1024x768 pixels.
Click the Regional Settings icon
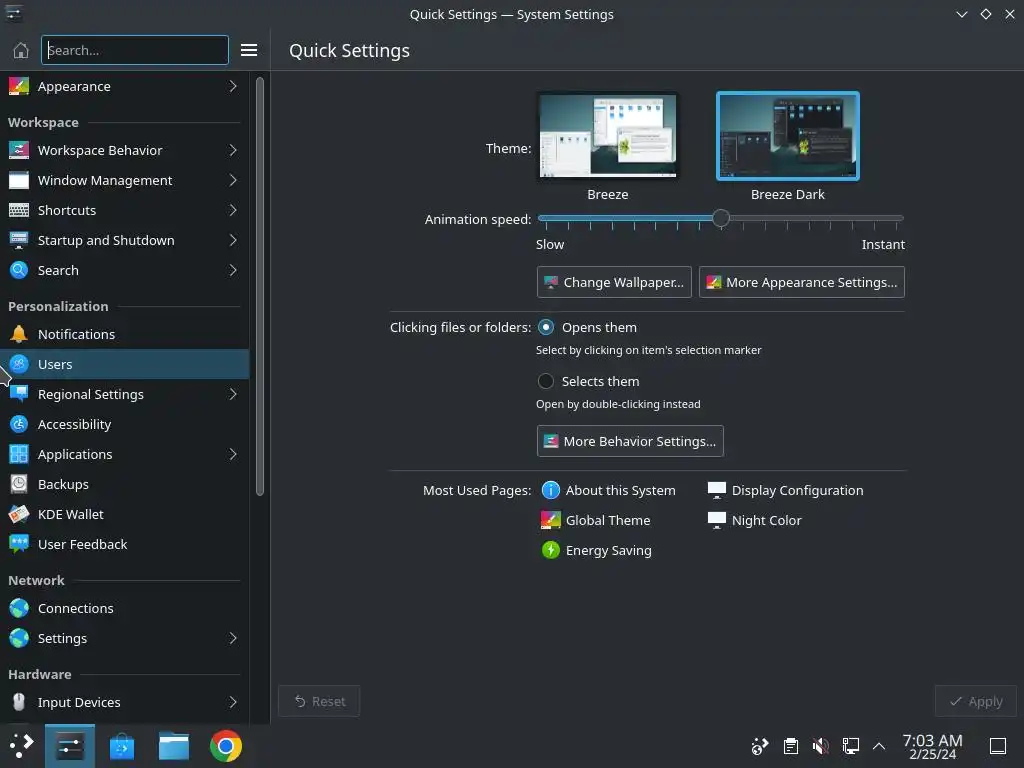pos(19,394)
